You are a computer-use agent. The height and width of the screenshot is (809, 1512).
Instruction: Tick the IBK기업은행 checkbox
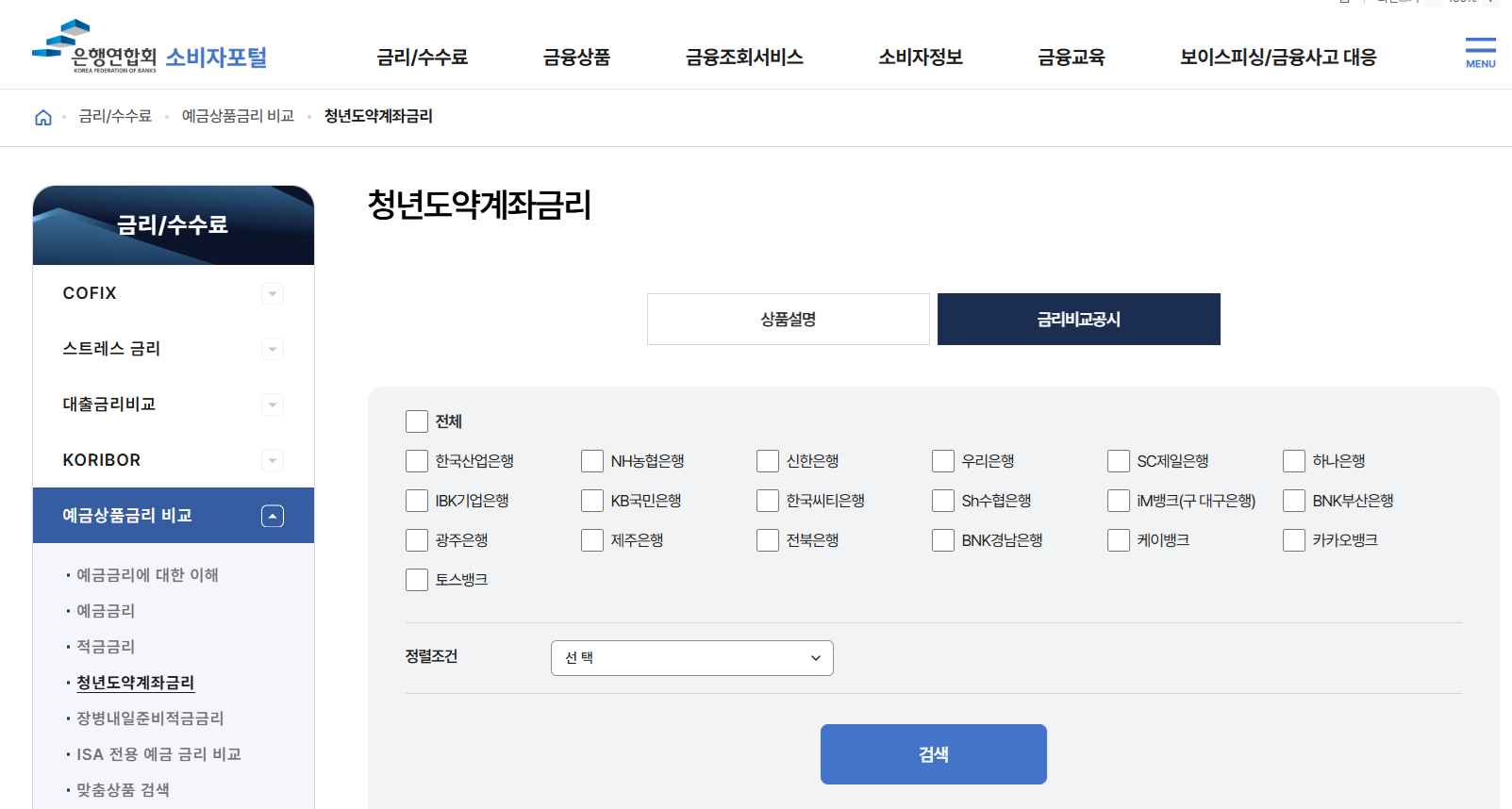(x=417, y=501)
